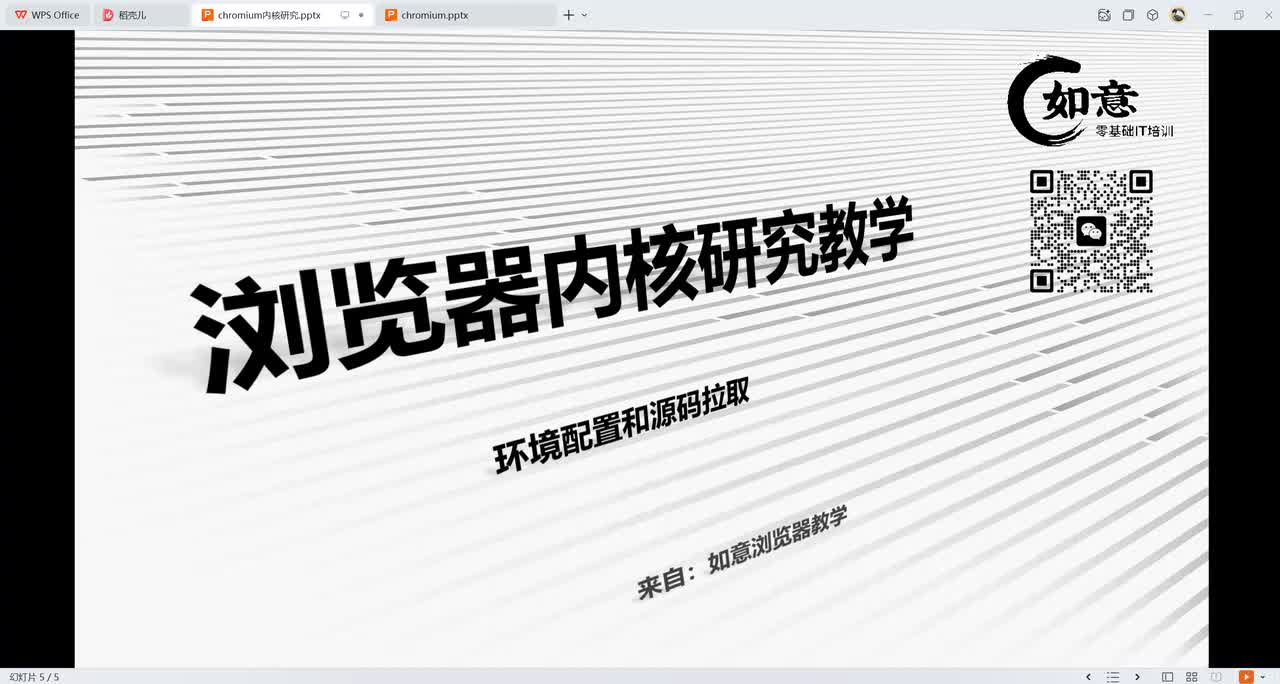The width and height of the screenshot is (1280, 684).
Task: Click the 幻灯片 5 / 5 slide counter
Action: [x=34, y=677]
